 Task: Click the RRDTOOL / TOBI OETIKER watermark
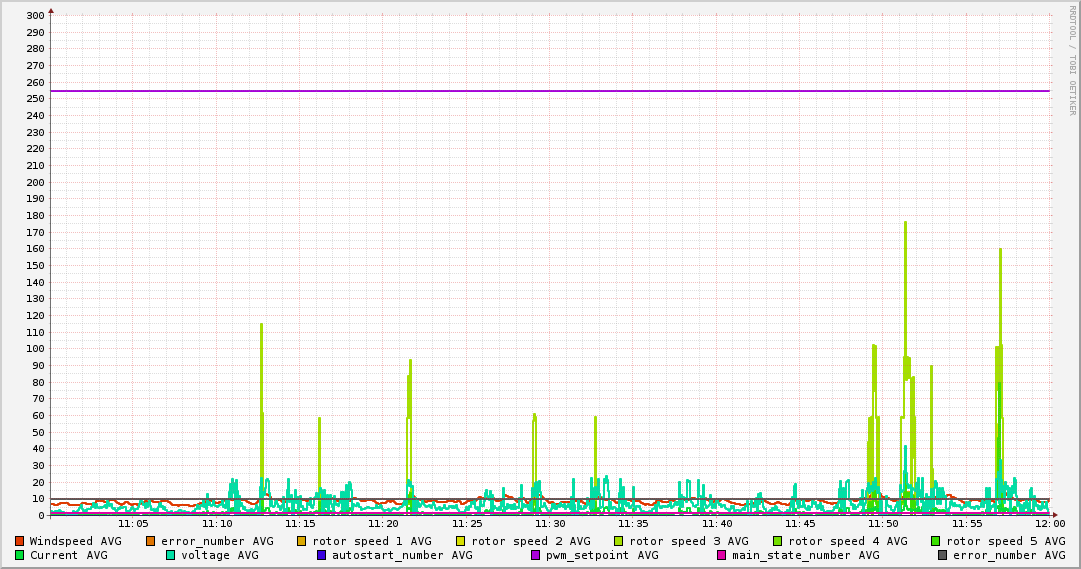click(1071, 60)
